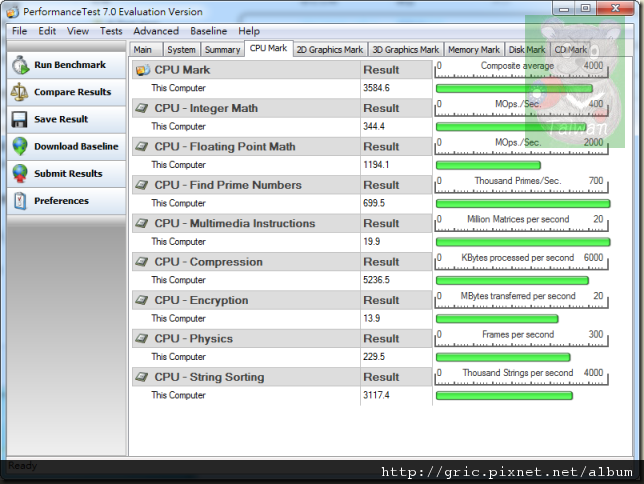Switch to the System tab
This screenshot has height=484, width=644.
[x=182, y=50]
